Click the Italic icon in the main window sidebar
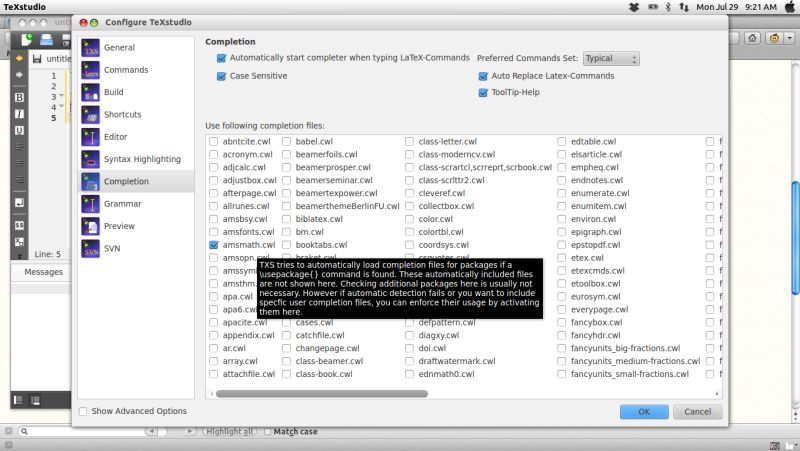800x451 pixels. (x=19, y=114)
